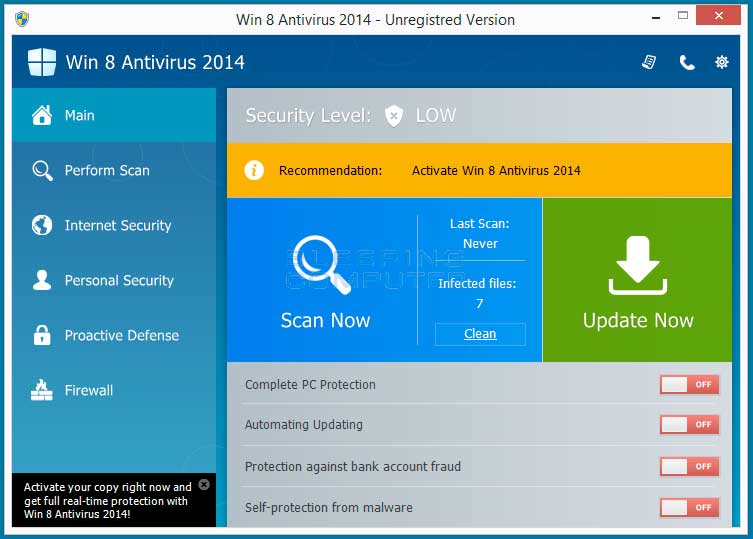
Task: Turn on bank account fraud protection
Action: (x=689, y=466)
